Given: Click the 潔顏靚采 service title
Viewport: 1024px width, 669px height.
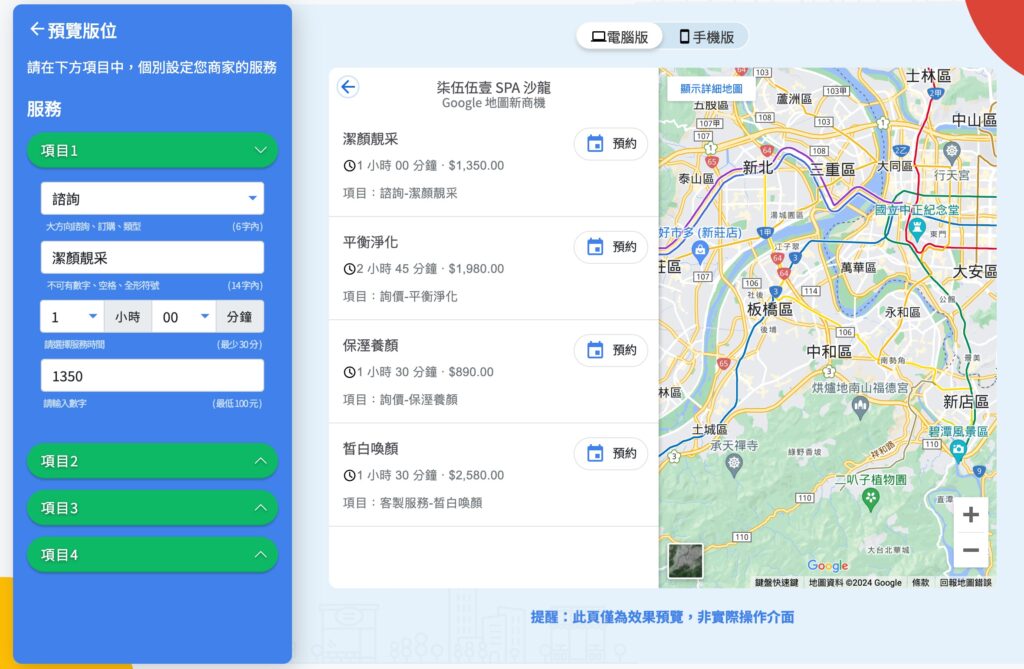Looking at the screenshot, I should pyautogui.click(x=370, y=139).
